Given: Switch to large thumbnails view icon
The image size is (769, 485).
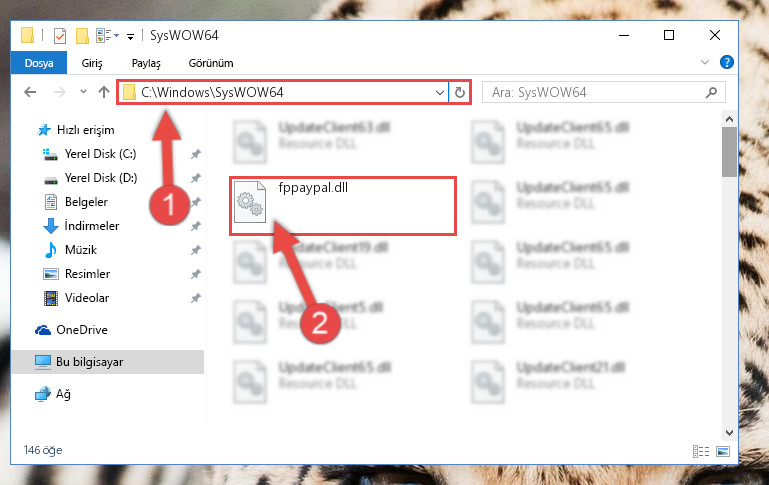Looking at the screenshot, I should 723,451.
